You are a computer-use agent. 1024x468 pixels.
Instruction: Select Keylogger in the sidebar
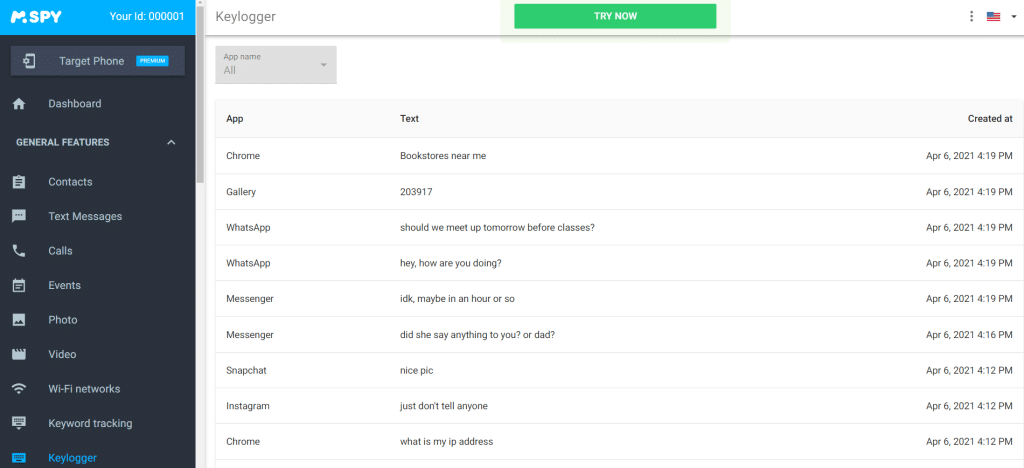click(72, 458)
